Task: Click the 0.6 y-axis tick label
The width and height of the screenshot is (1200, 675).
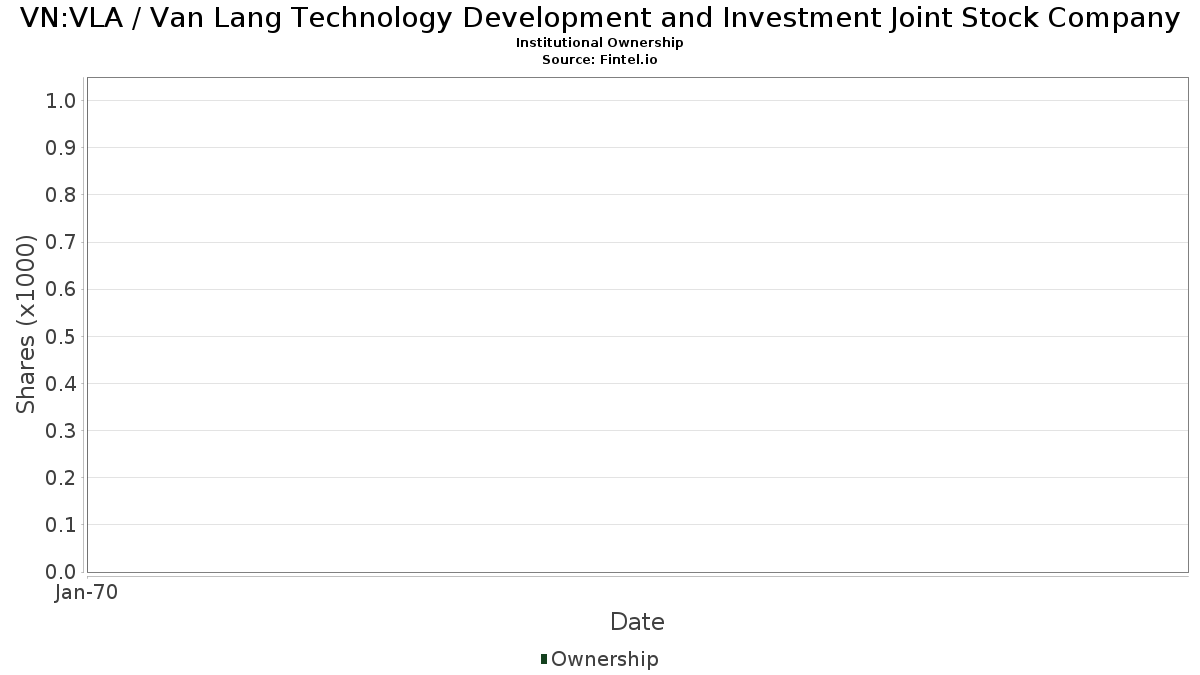Action: [61, 289]
